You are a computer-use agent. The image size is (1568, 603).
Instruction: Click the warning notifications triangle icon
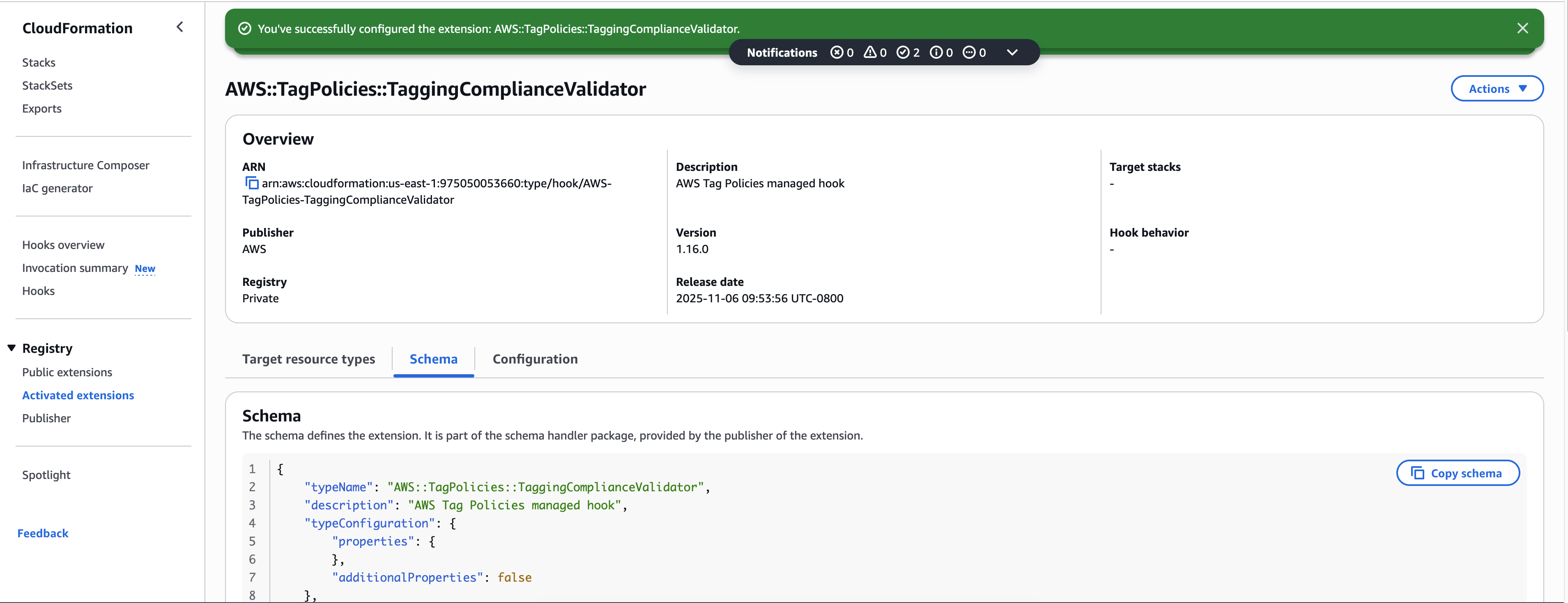(870, 53)
